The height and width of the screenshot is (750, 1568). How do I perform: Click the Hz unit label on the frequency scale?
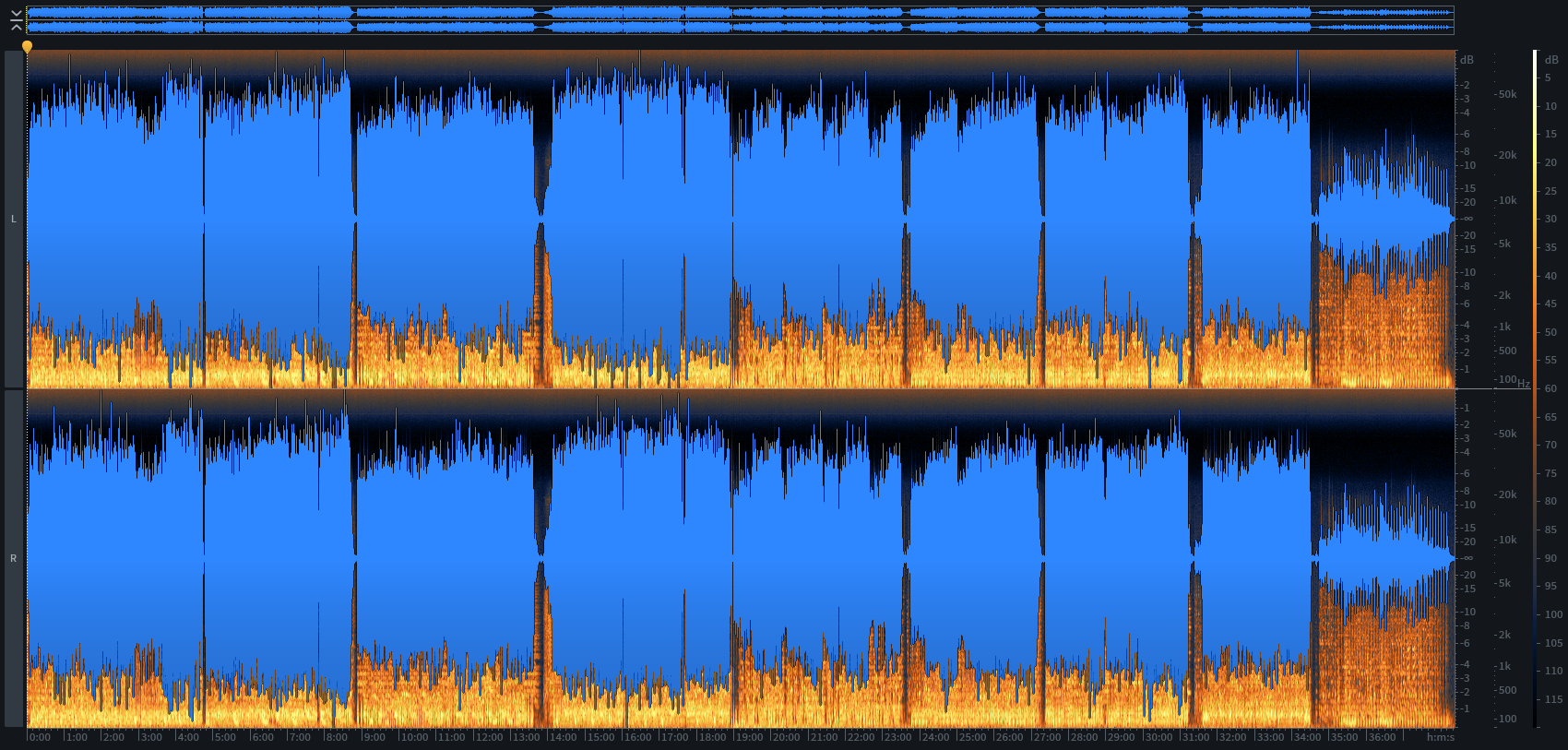(1524, 384)
